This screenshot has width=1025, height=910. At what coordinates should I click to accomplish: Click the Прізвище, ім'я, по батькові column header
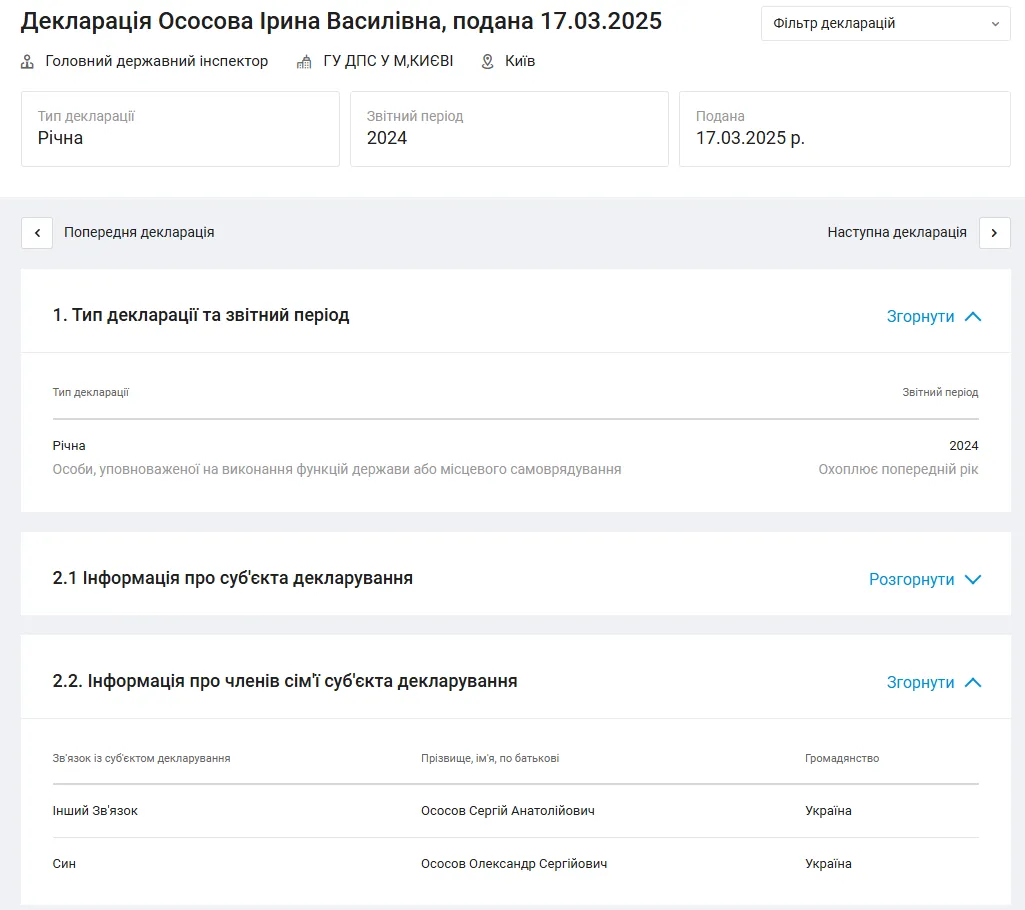pyautogui.click(x=490, y=758)
